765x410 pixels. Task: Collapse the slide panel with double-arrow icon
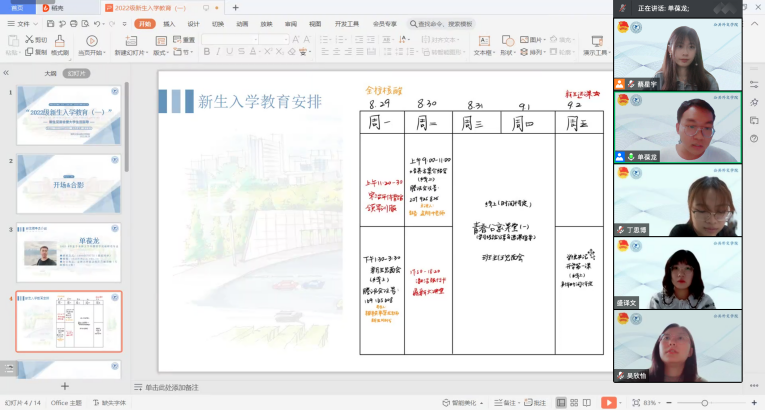click(8, 73)
